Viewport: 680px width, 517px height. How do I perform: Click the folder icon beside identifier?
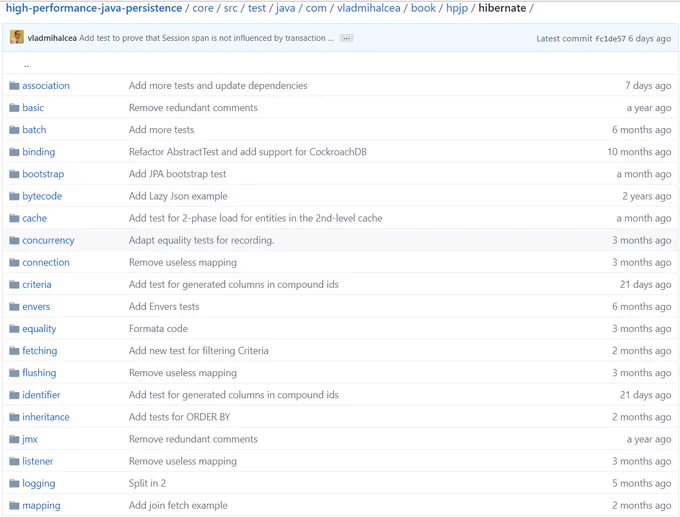tap(14, 395)
